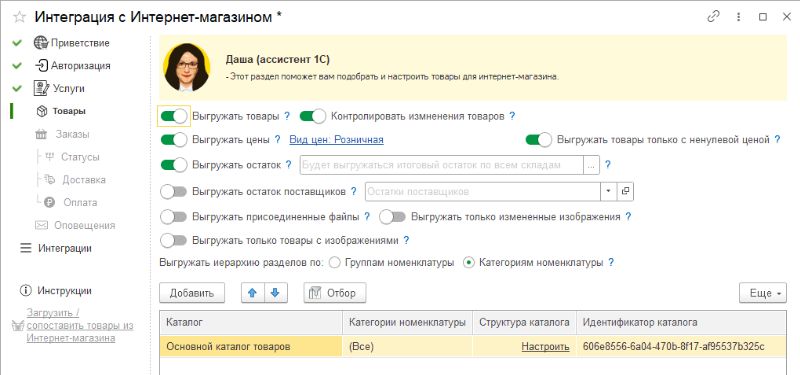Enable Выгружать остаток поставщиков switch
Viewport: 800px width, 375px height.
(174, 191)
